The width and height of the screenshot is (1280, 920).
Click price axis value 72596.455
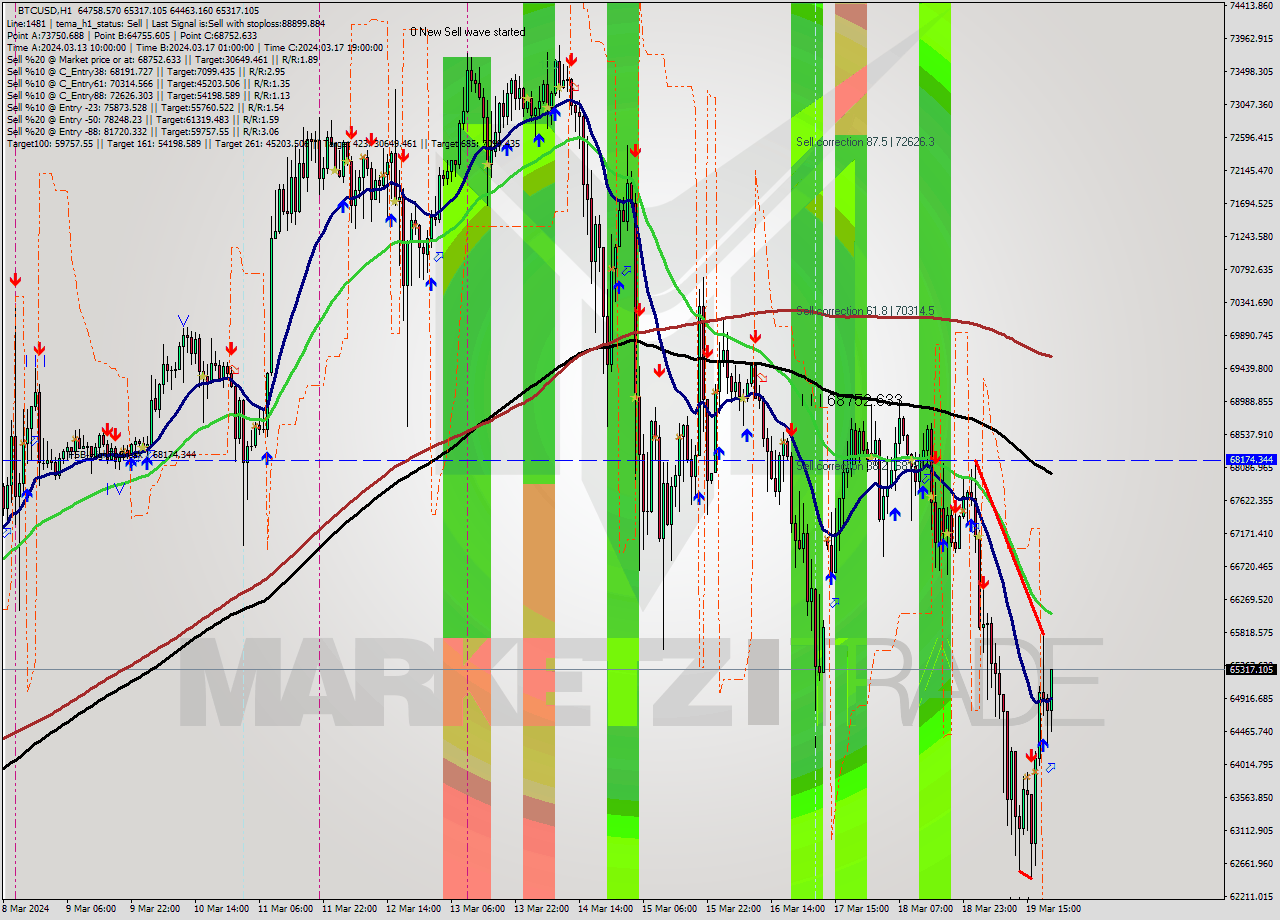pyautogui.click(x=1250, y=137)
